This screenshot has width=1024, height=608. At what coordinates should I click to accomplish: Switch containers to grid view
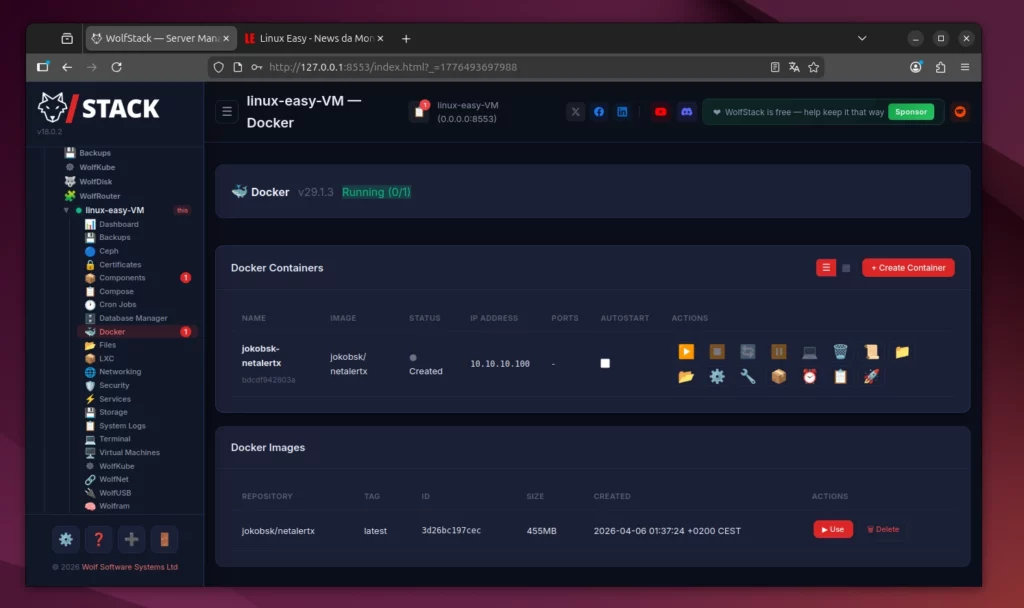click(x=846, y=267)
